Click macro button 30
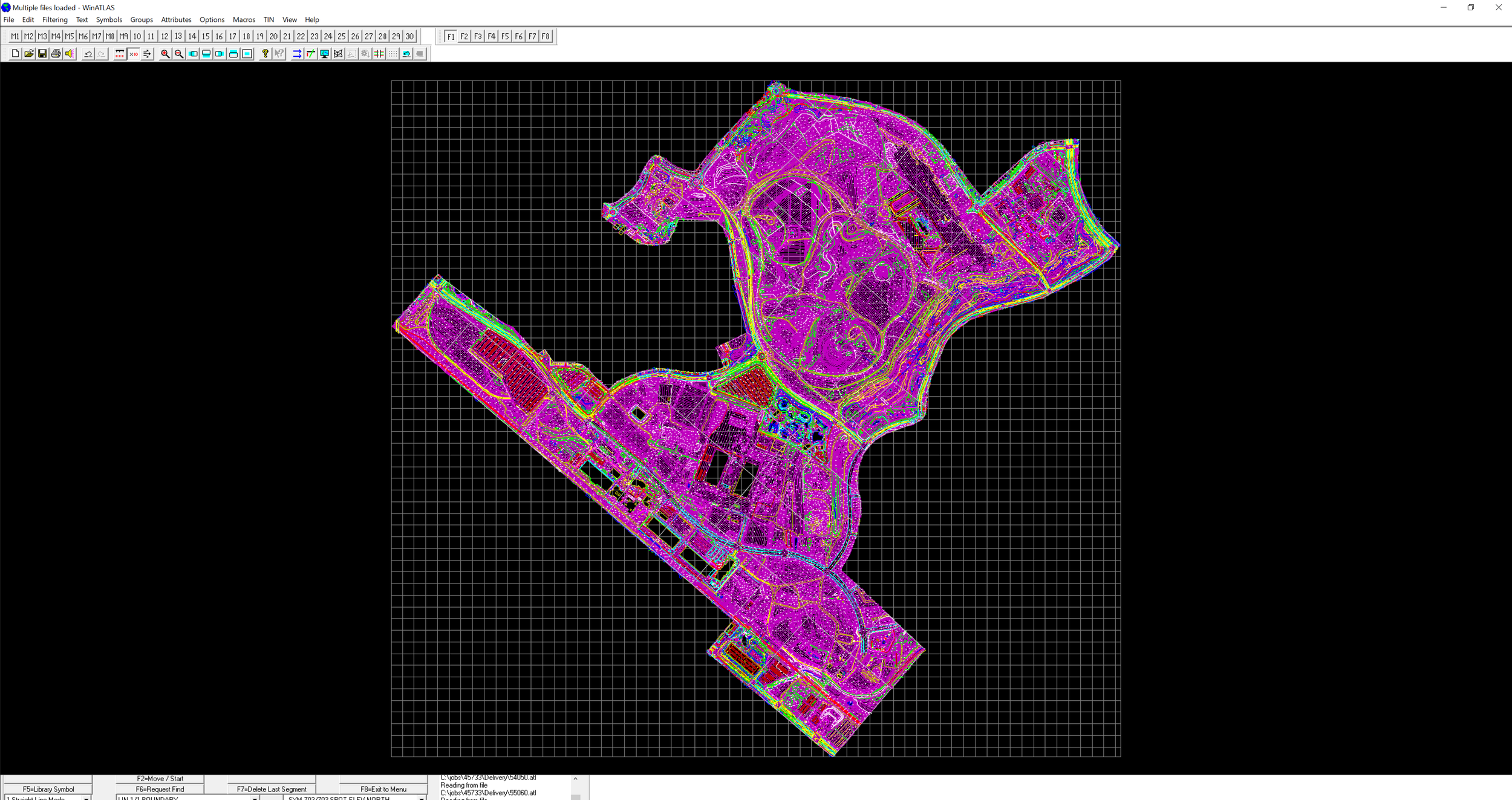The image size is (1512, 800). click(x=409, y=36)
